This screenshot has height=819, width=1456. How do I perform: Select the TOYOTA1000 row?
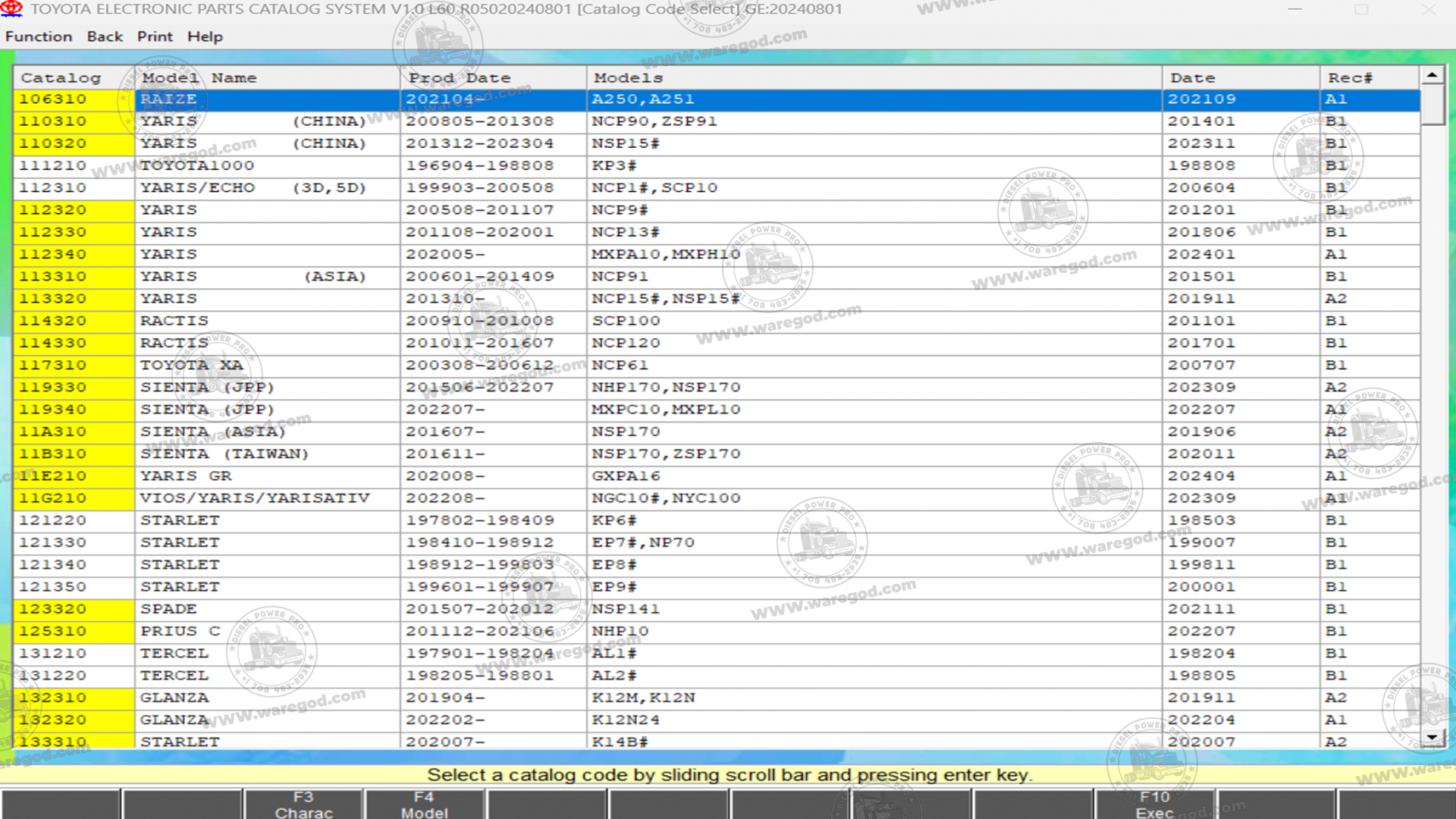197,166
